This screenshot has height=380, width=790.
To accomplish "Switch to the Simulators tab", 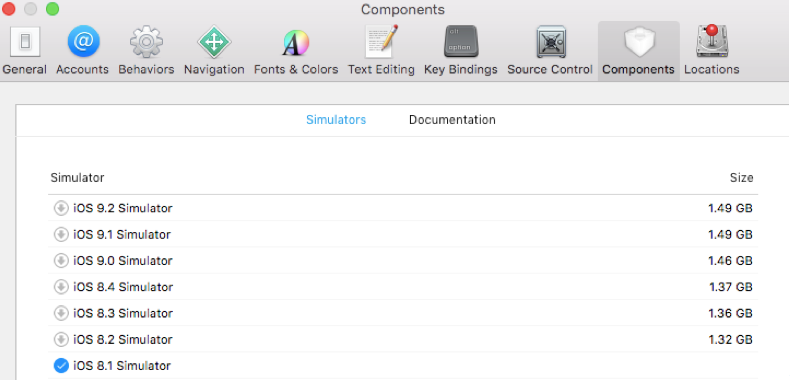I will pos(336,120).
